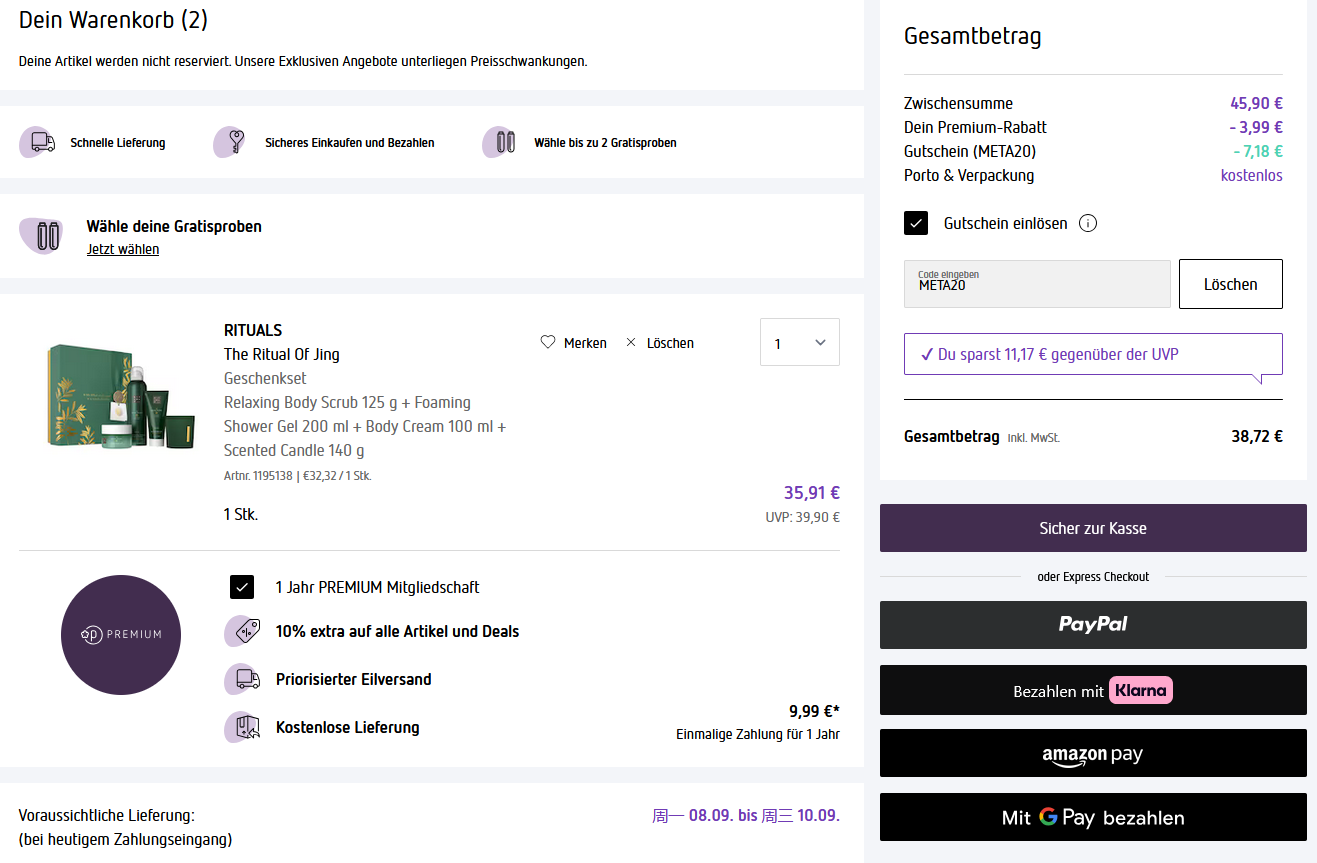Click the Jetzt wählen link for free samples
Viewport: 1317px width, 863px height.
123,249
